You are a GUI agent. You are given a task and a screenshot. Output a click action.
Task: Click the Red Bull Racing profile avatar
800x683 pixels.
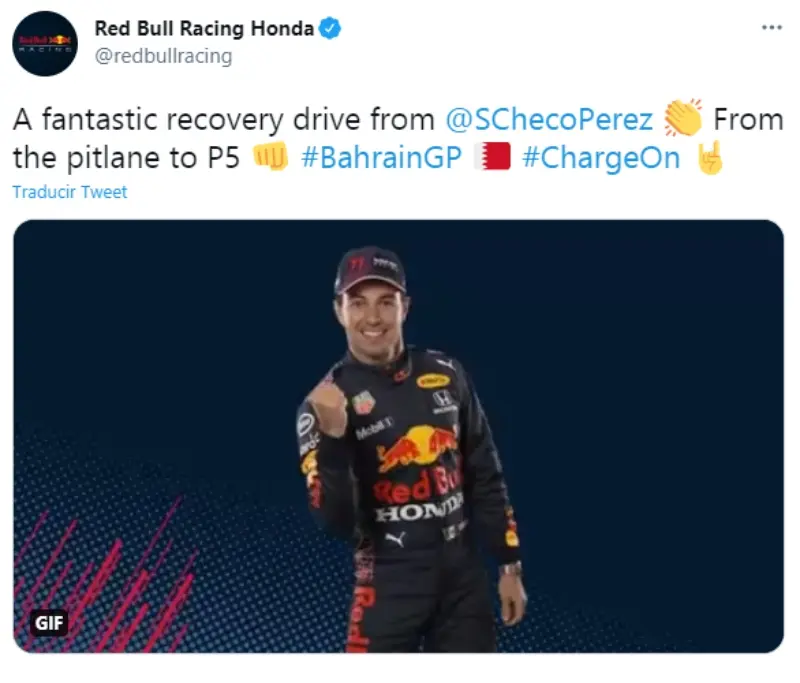pyautogui.click(x=45, y=43)
